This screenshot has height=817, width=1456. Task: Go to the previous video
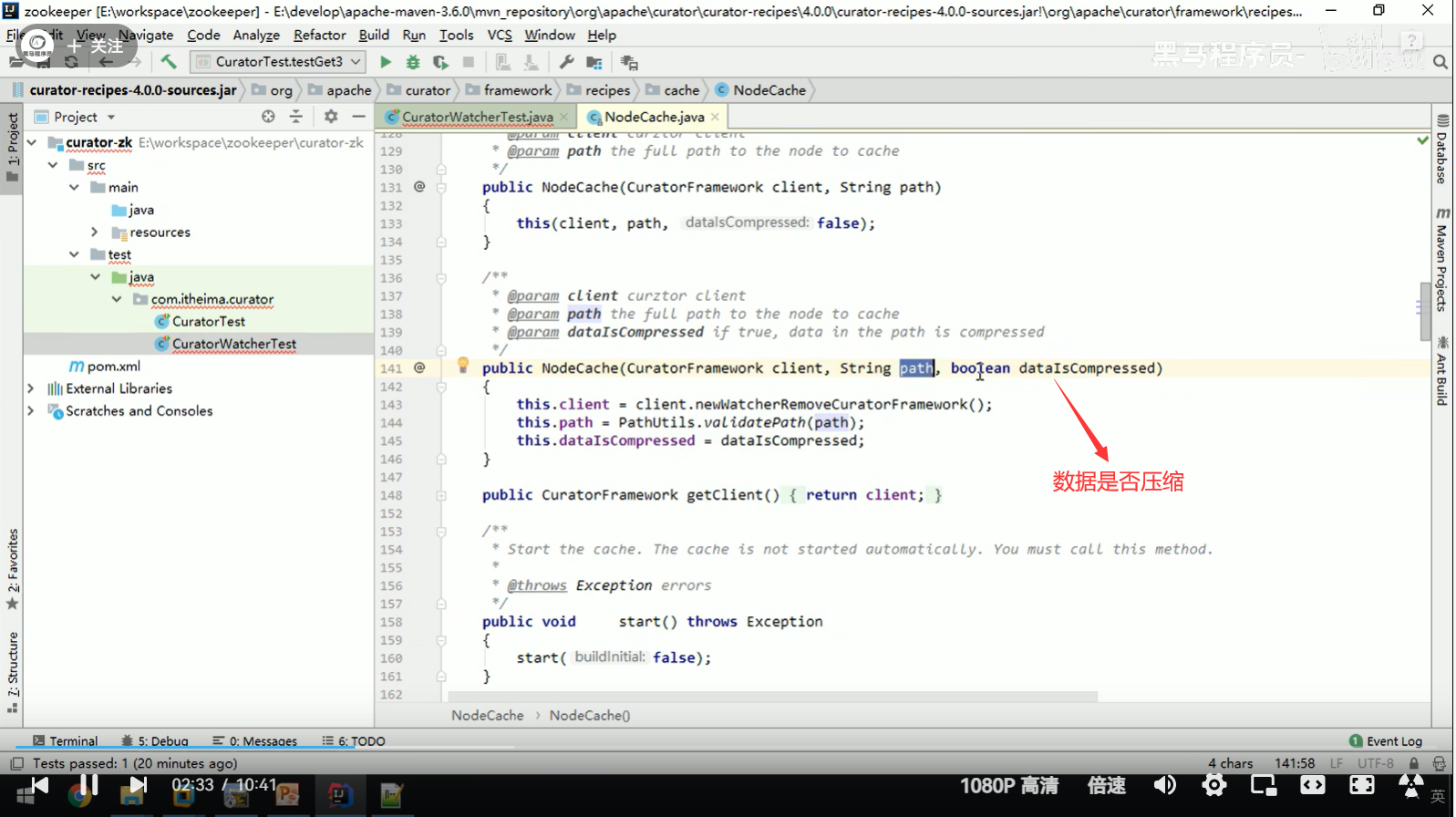pos(40,785)
